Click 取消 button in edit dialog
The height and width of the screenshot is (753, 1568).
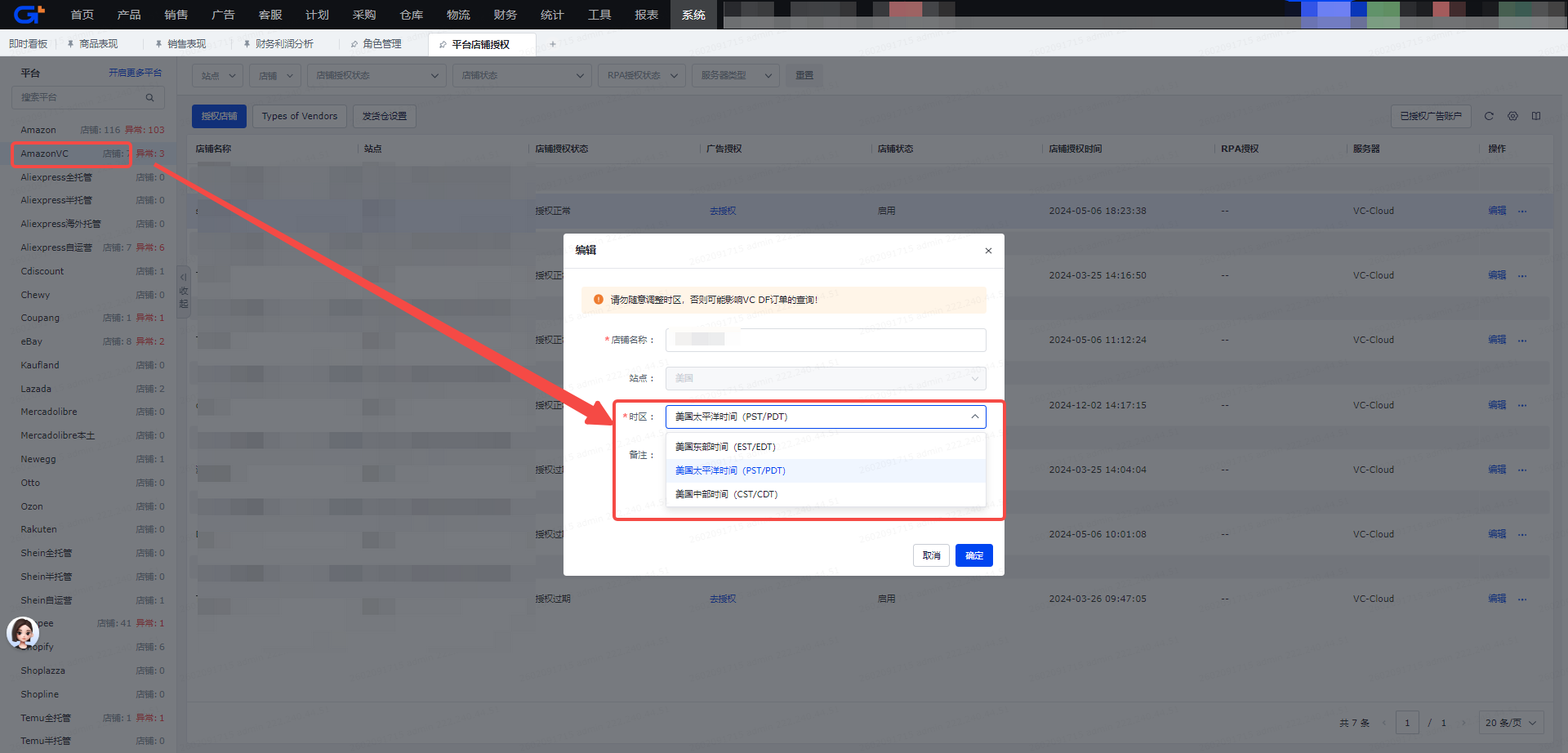[x=931, y=555]
